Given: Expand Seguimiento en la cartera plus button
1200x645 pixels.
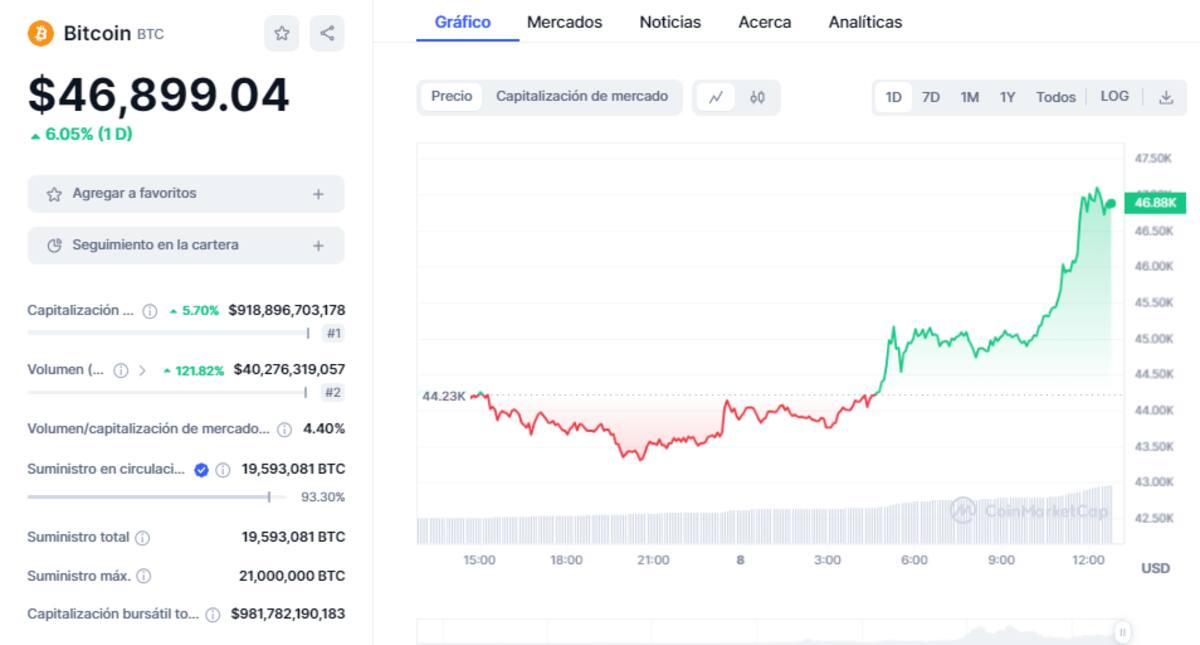Looking at the screenshot, I should pyautogui.click(x=318, y=245).
